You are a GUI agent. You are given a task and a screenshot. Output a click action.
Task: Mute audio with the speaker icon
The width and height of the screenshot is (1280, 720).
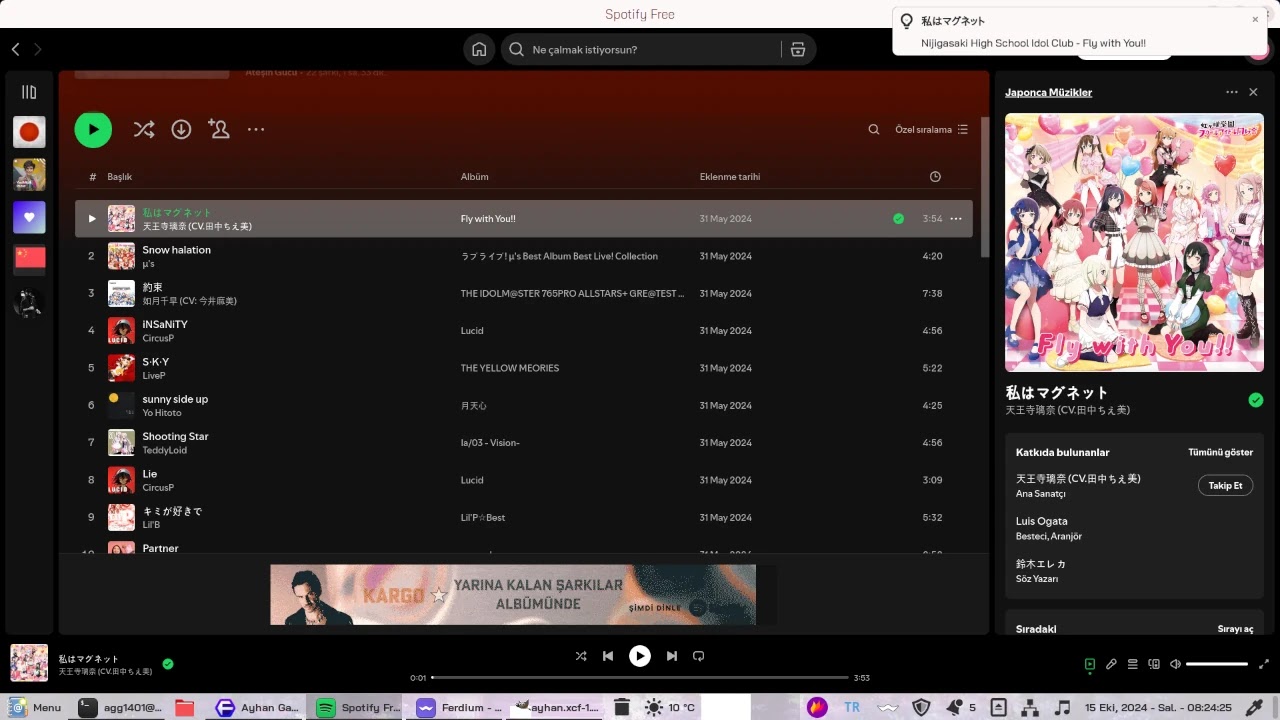[1175, 664]
